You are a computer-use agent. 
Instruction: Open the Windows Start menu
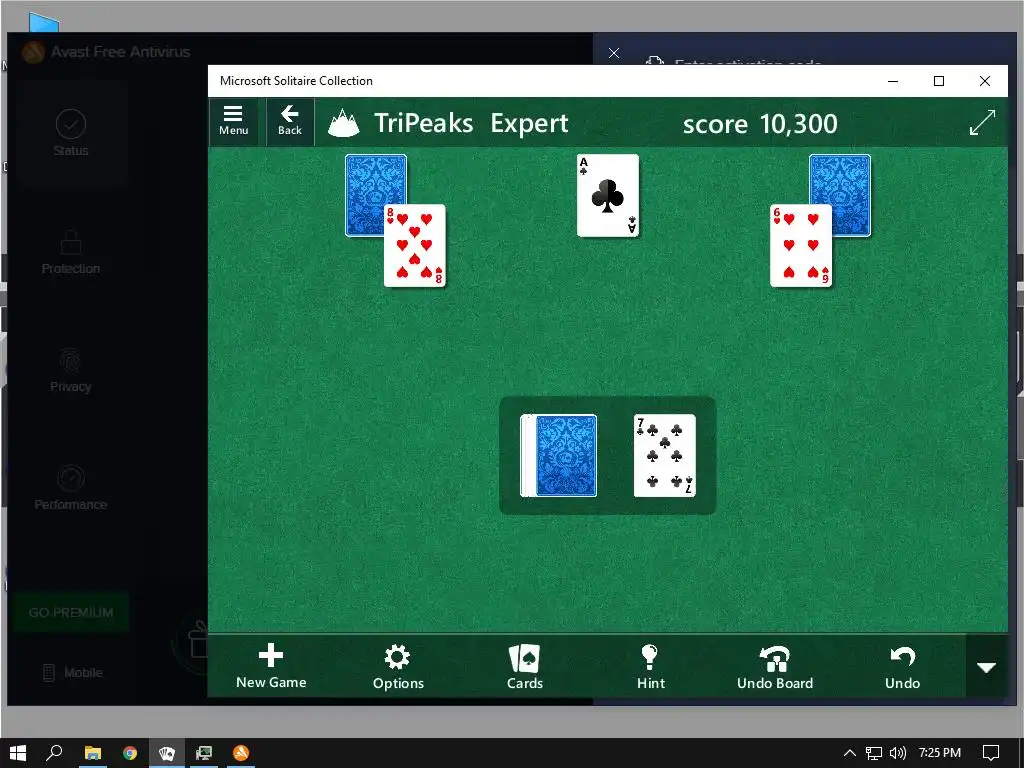tap(18, 753)
